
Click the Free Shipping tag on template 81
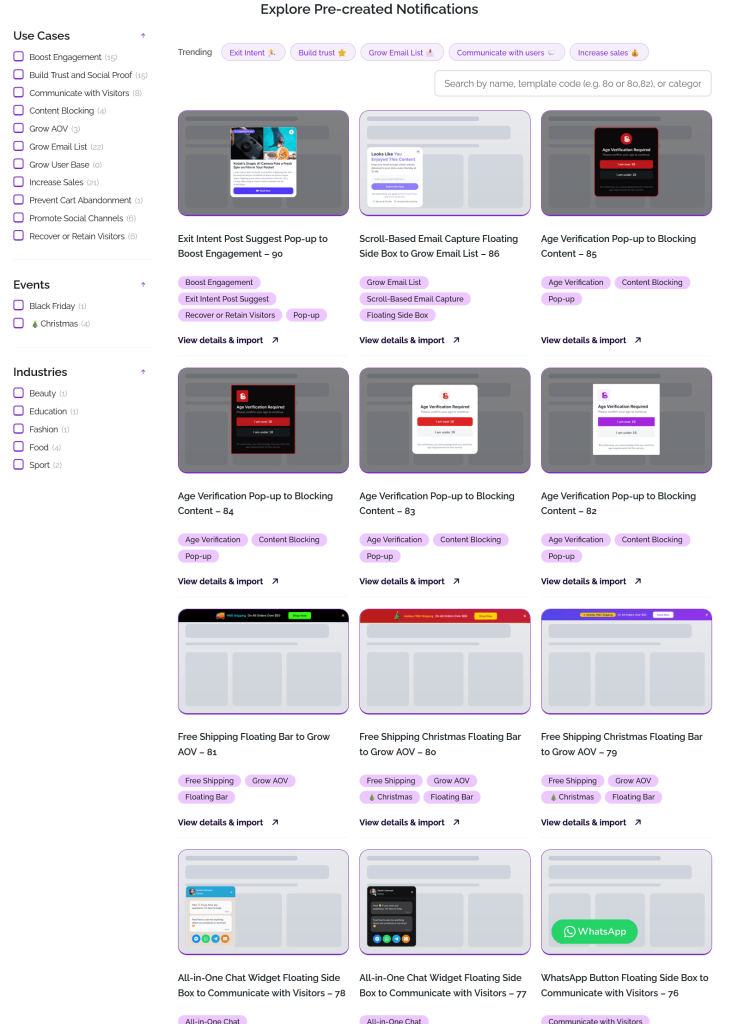point(209,780)
